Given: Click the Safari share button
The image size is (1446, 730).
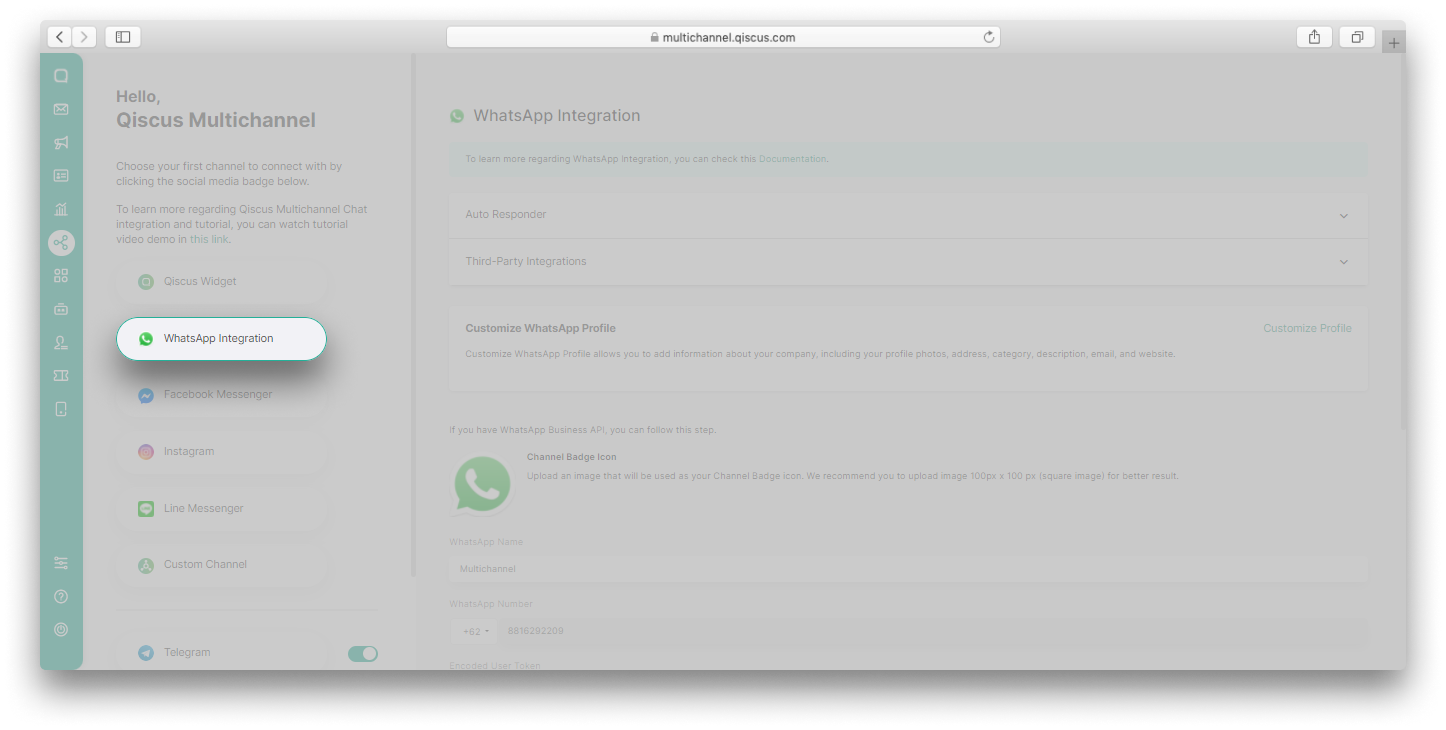Looking at the screenshot, I should click(x=1314, y=37).
